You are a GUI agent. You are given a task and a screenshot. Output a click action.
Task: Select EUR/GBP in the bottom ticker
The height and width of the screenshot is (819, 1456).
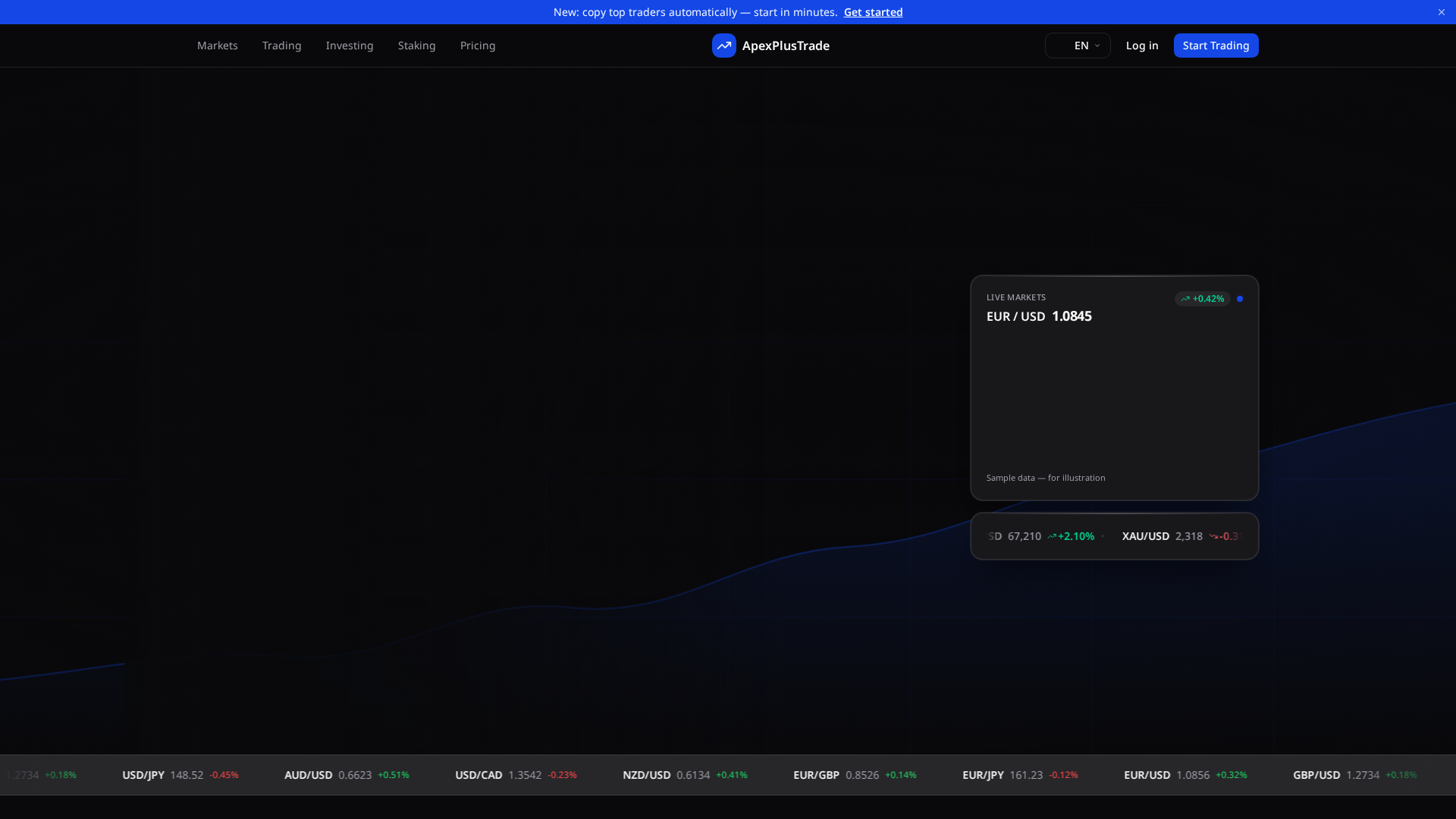point(817,775)
